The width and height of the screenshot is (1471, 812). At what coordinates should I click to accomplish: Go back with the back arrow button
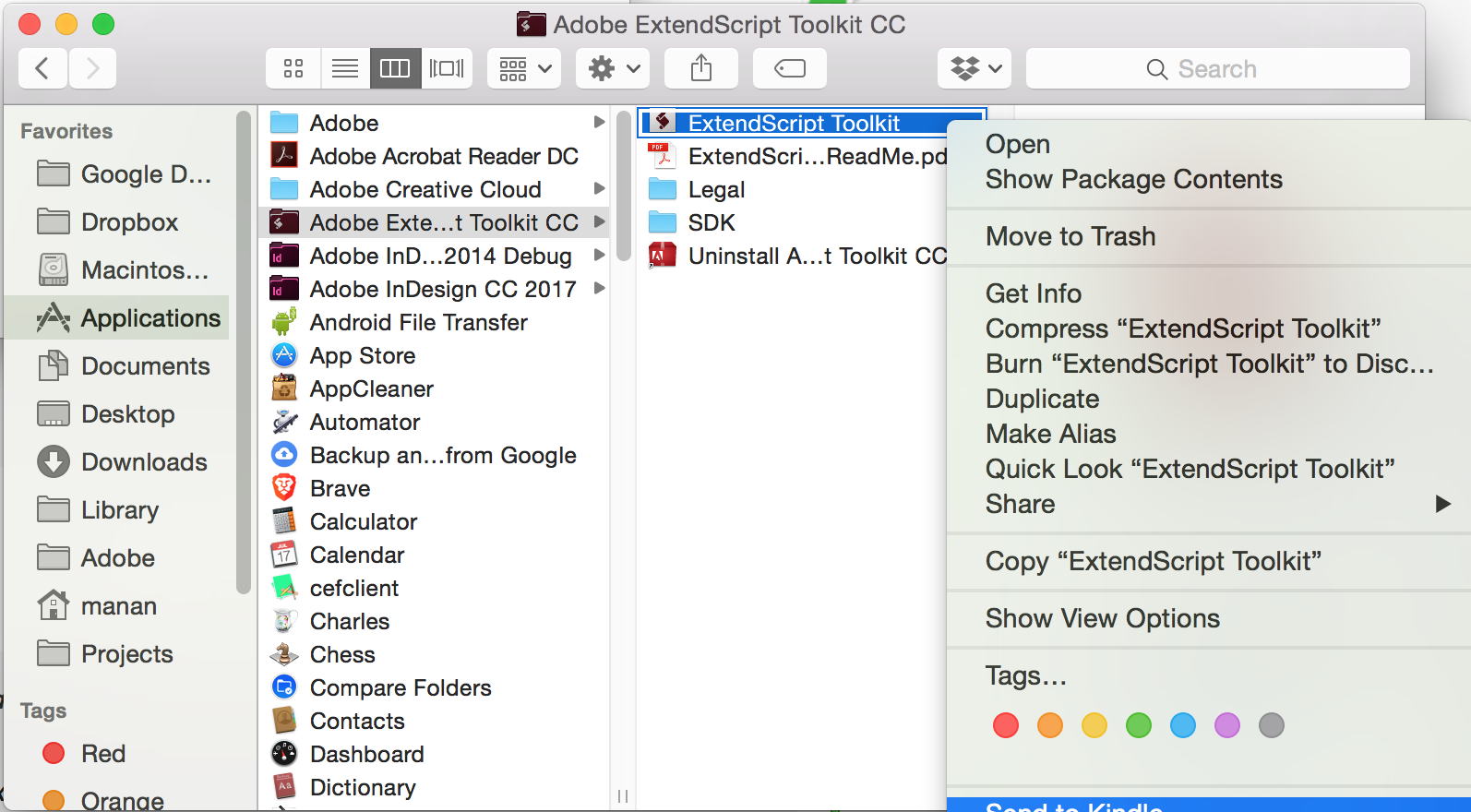[x=42, y=68]
